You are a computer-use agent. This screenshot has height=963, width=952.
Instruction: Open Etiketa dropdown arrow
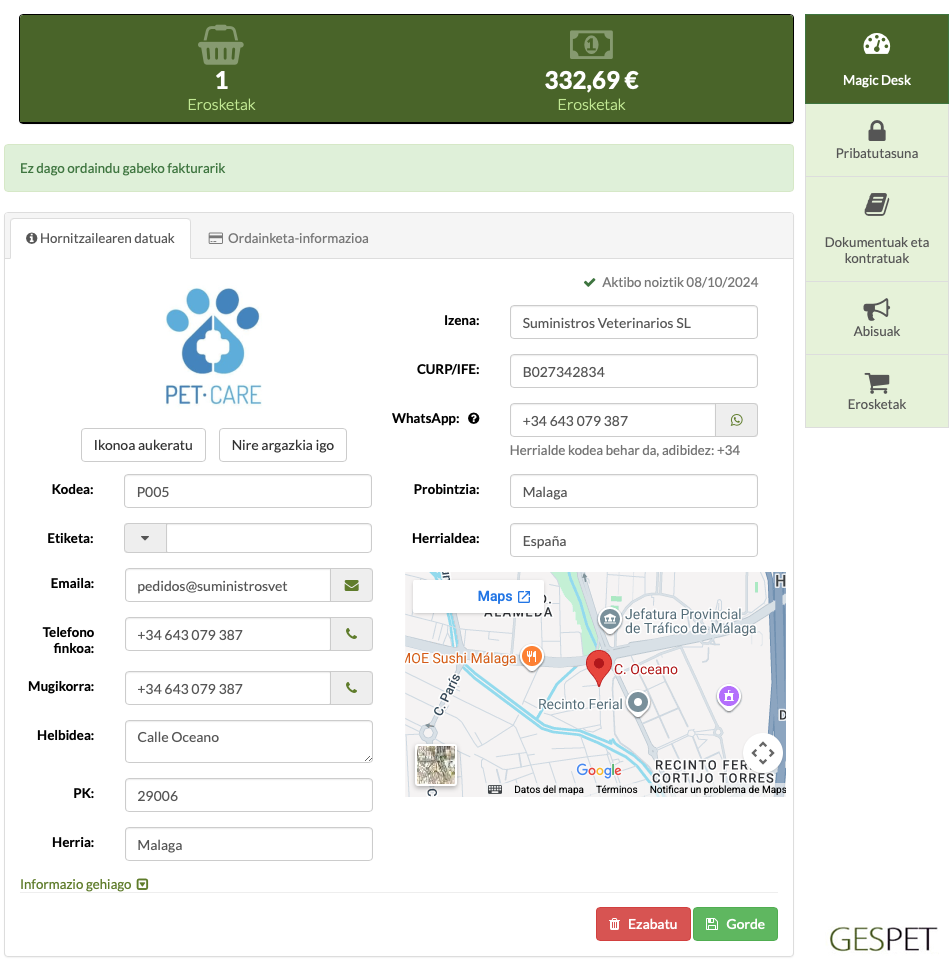pos(145,538)
